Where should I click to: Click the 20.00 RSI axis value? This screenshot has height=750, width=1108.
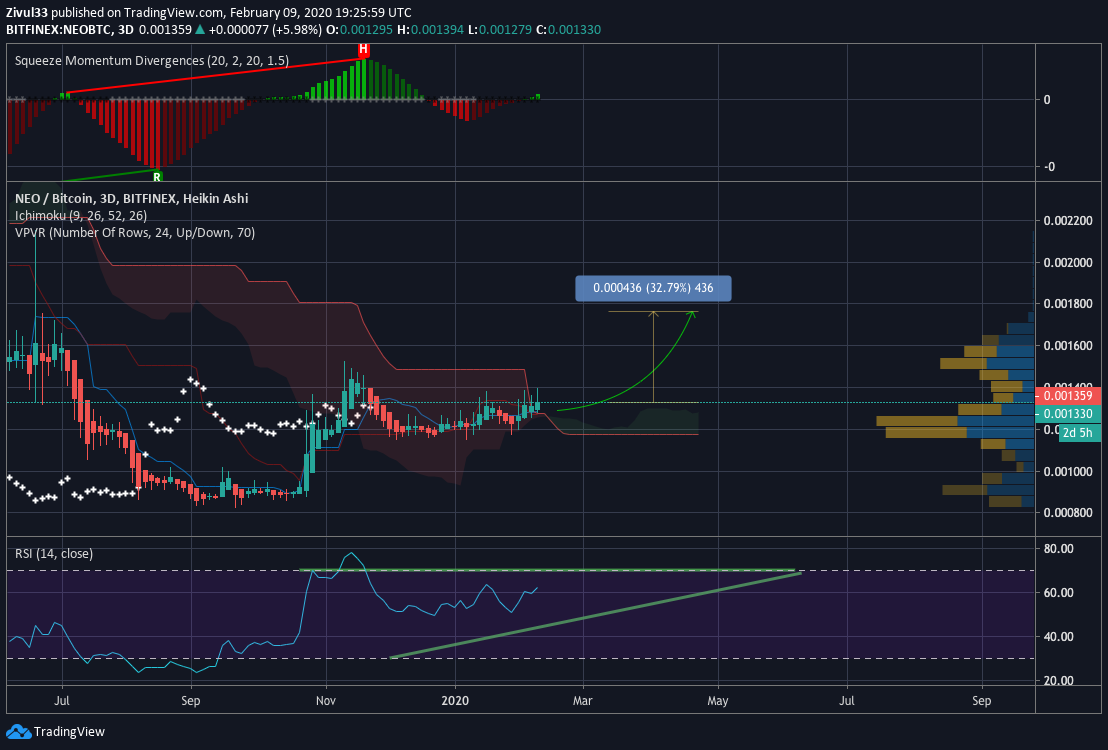click(1058, 681)
